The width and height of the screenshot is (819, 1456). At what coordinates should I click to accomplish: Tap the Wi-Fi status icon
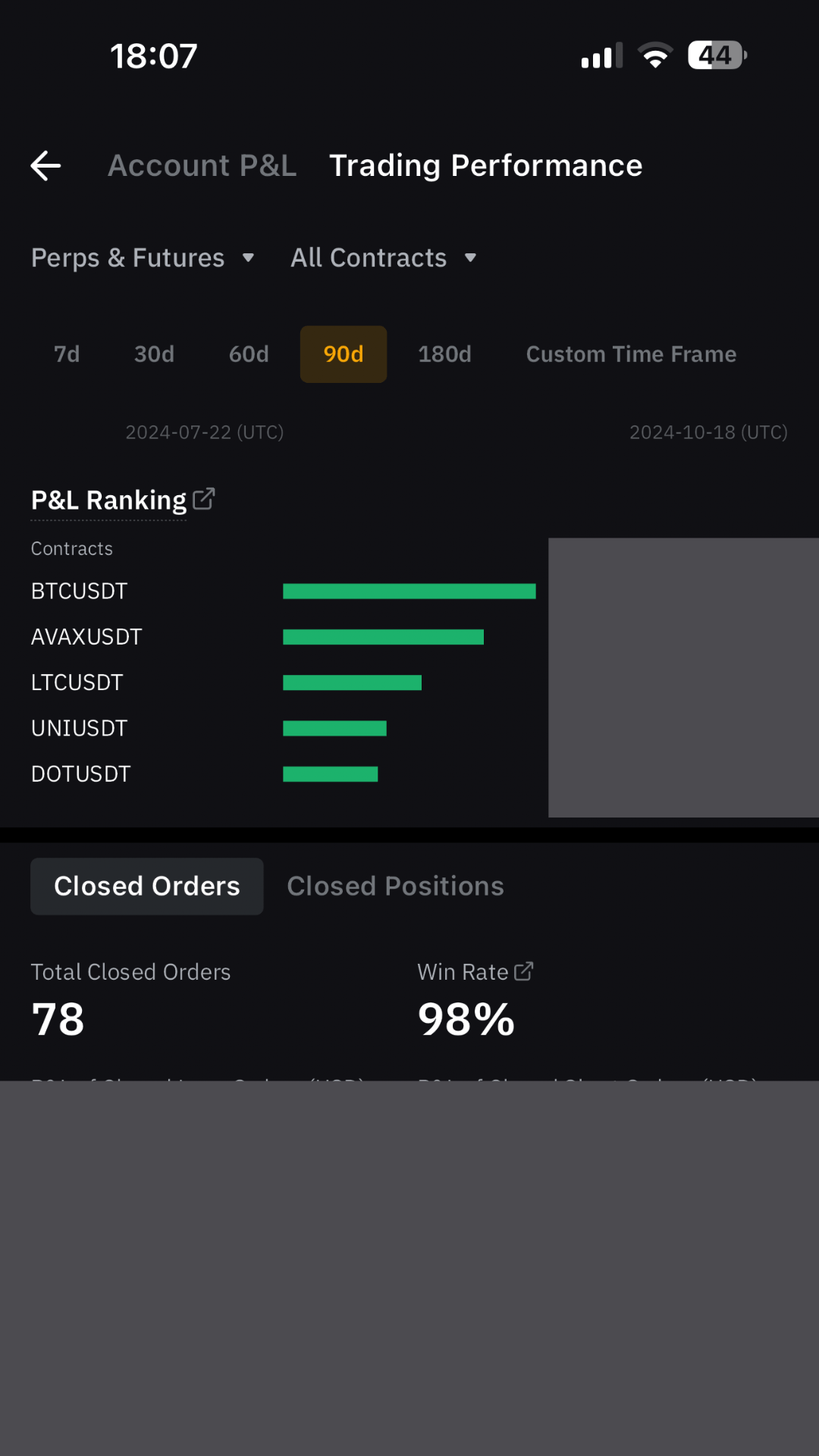click(x=655, y=55)
